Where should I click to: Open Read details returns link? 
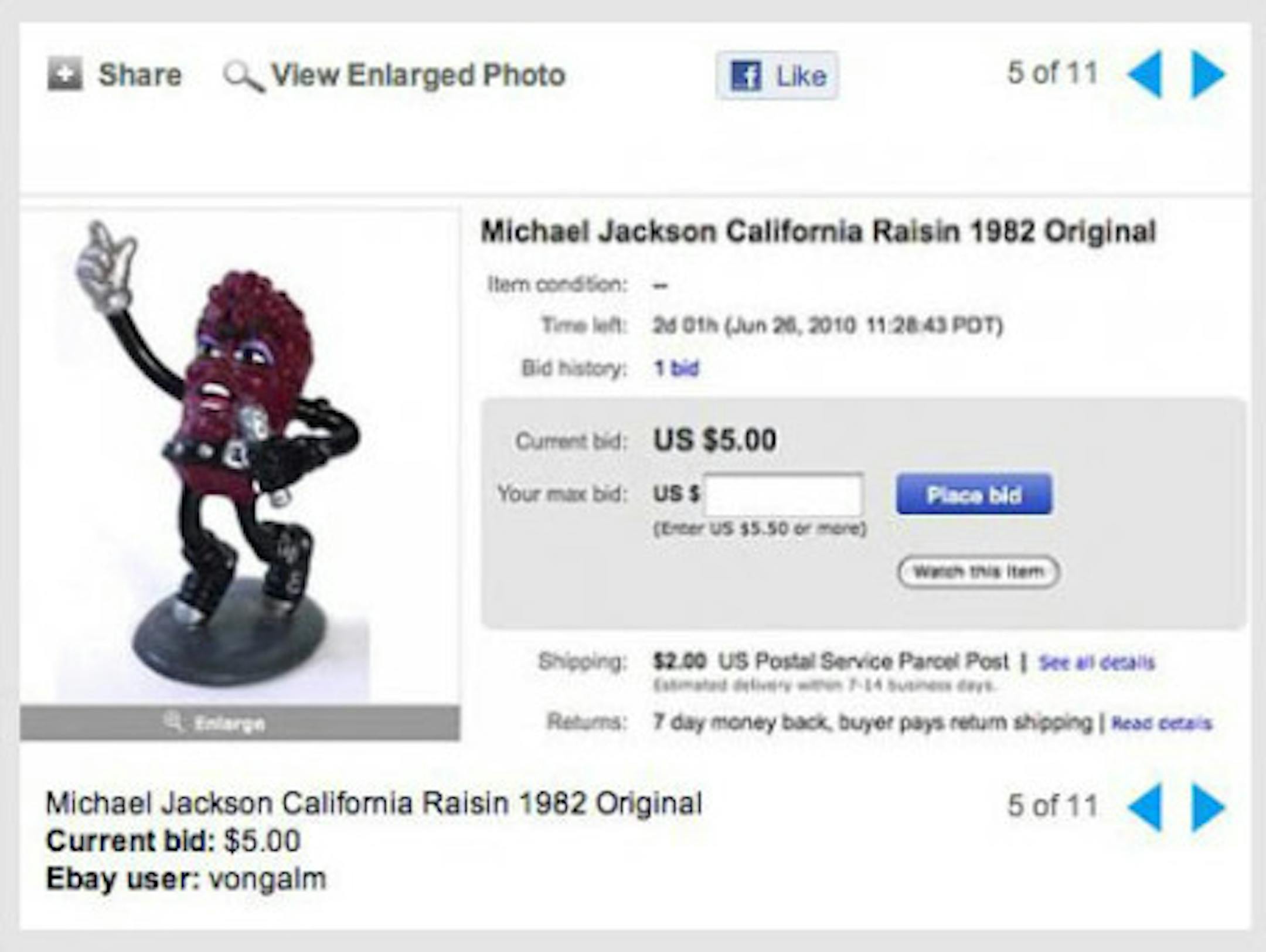pyautogui.click(x=1162, y=723)
